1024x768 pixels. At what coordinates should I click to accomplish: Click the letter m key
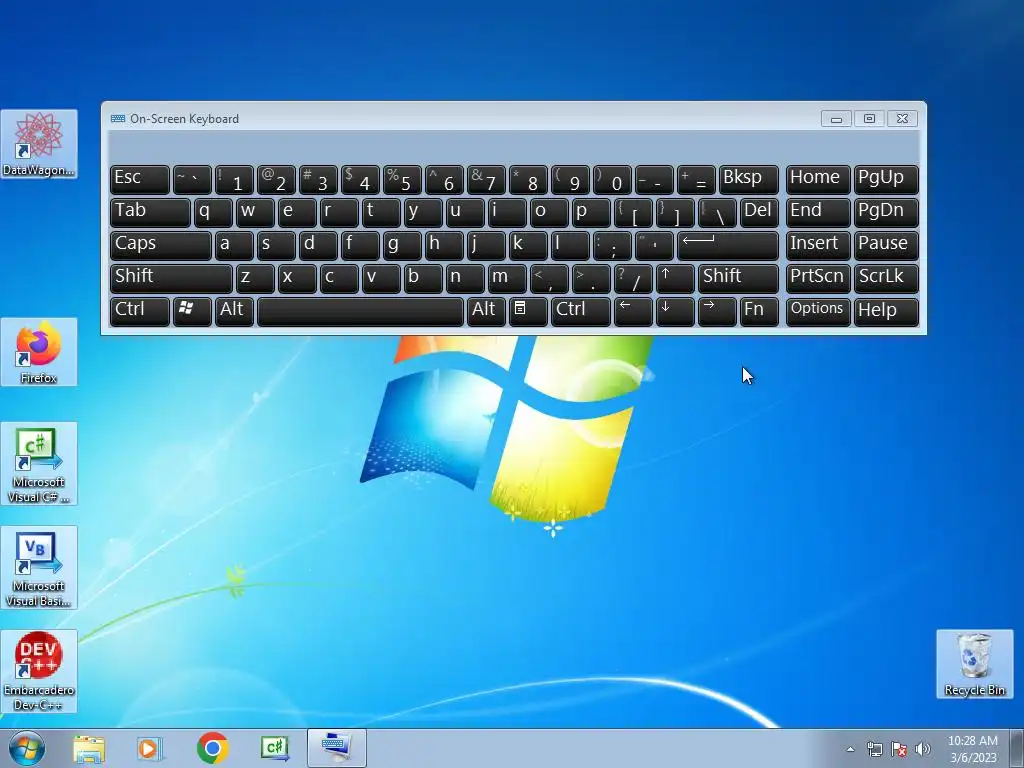tap(507, 278)
